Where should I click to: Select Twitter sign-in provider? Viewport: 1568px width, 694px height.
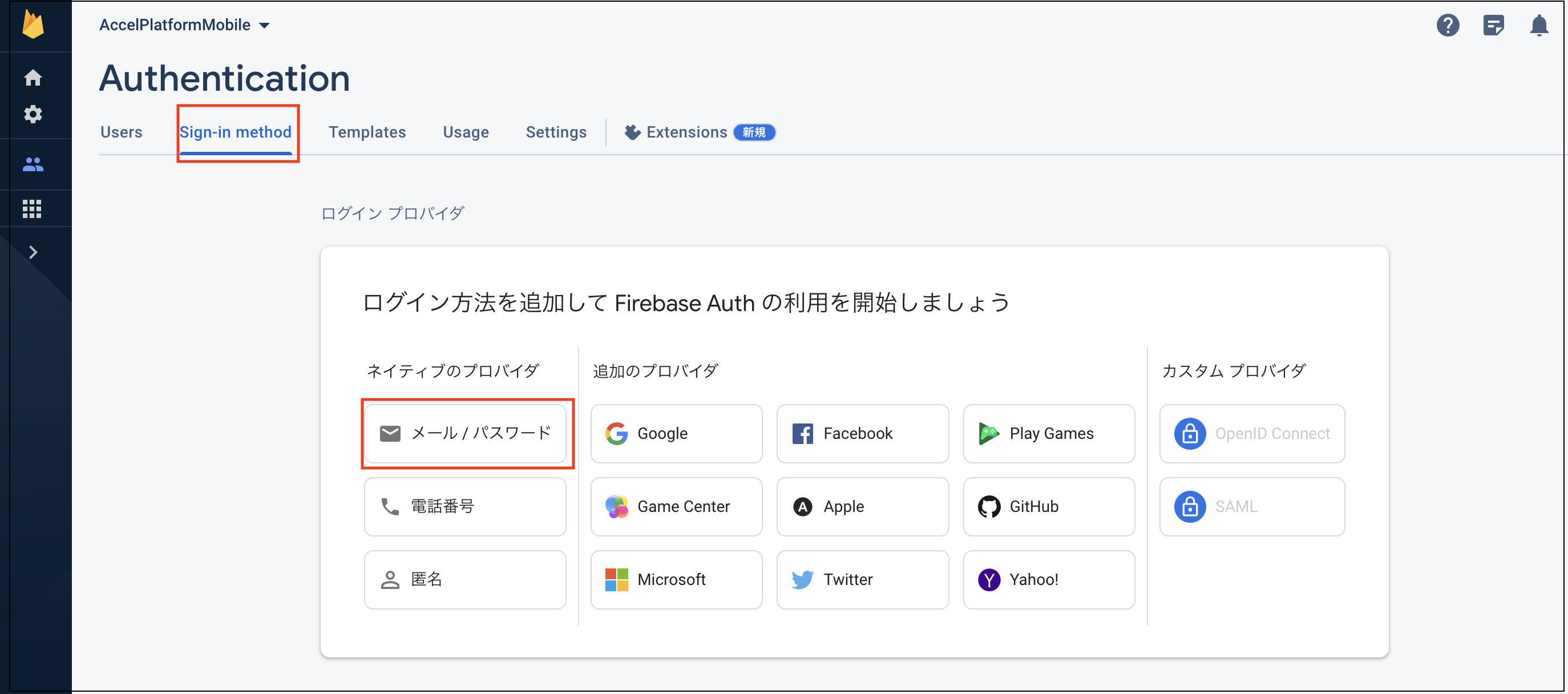[x=863, y=579]
